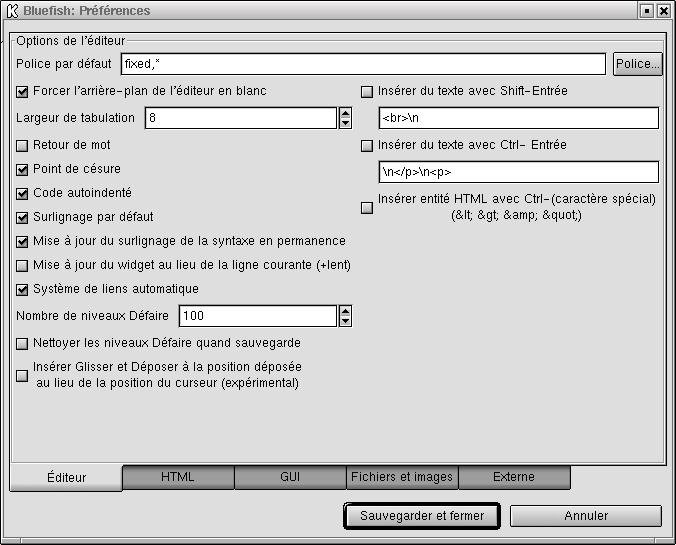Open the Externe tab
Image resolution: width=676 pixels, height=545 pixels.
click(514, 478)
